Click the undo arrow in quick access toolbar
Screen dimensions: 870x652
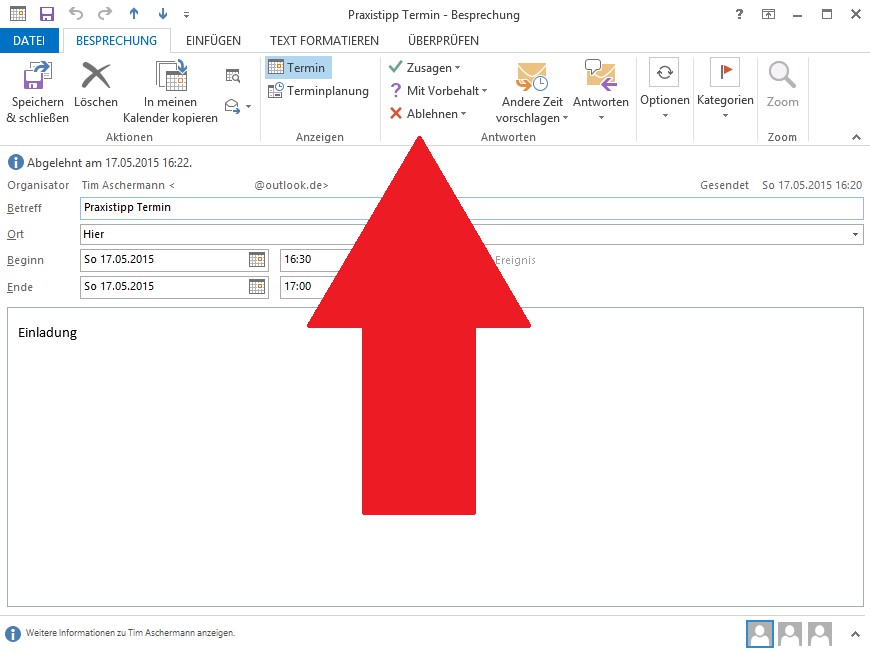pos(76,14)
